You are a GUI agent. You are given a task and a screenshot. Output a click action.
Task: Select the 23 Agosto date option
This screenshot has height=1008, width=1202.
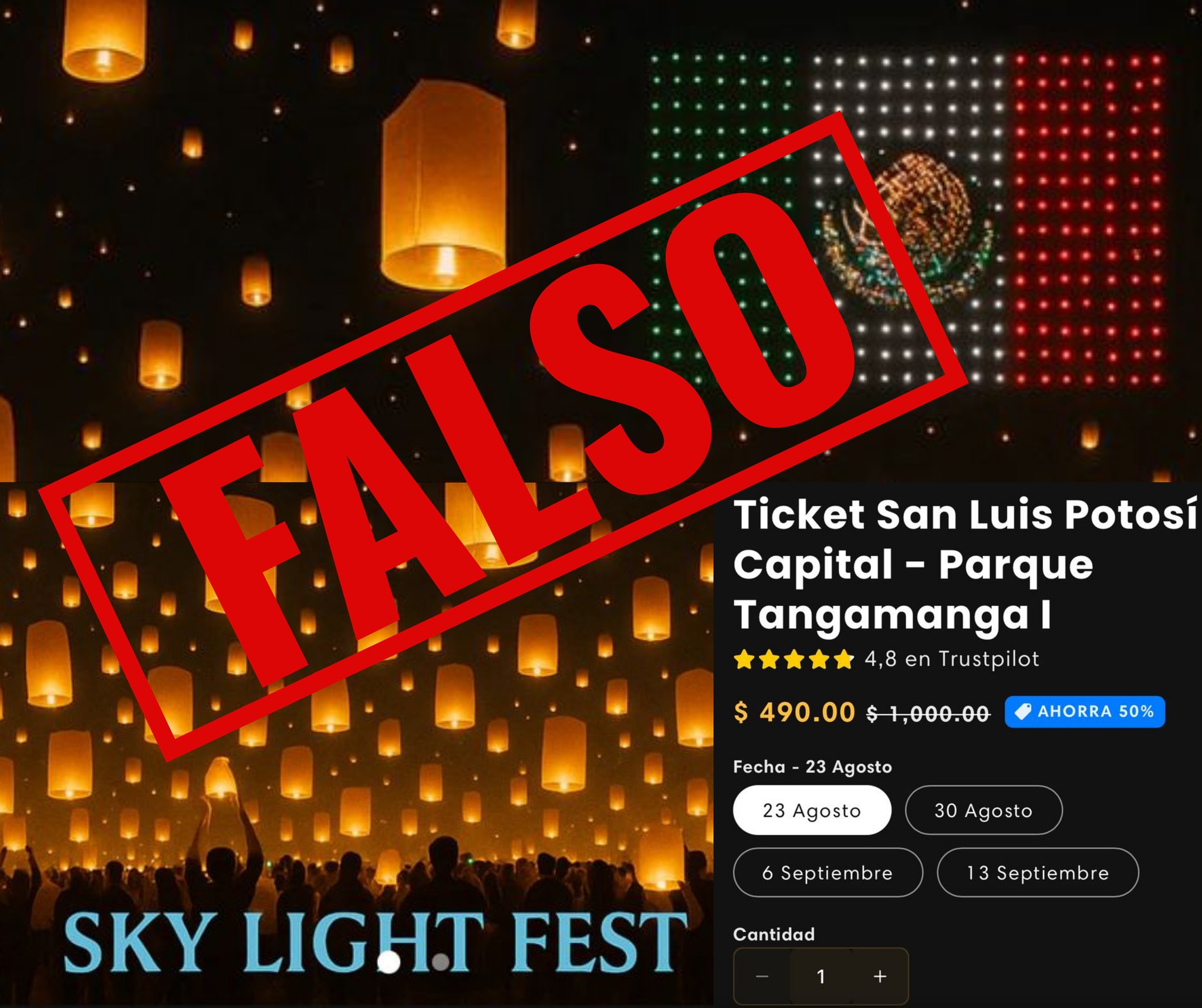click(812, 810)
